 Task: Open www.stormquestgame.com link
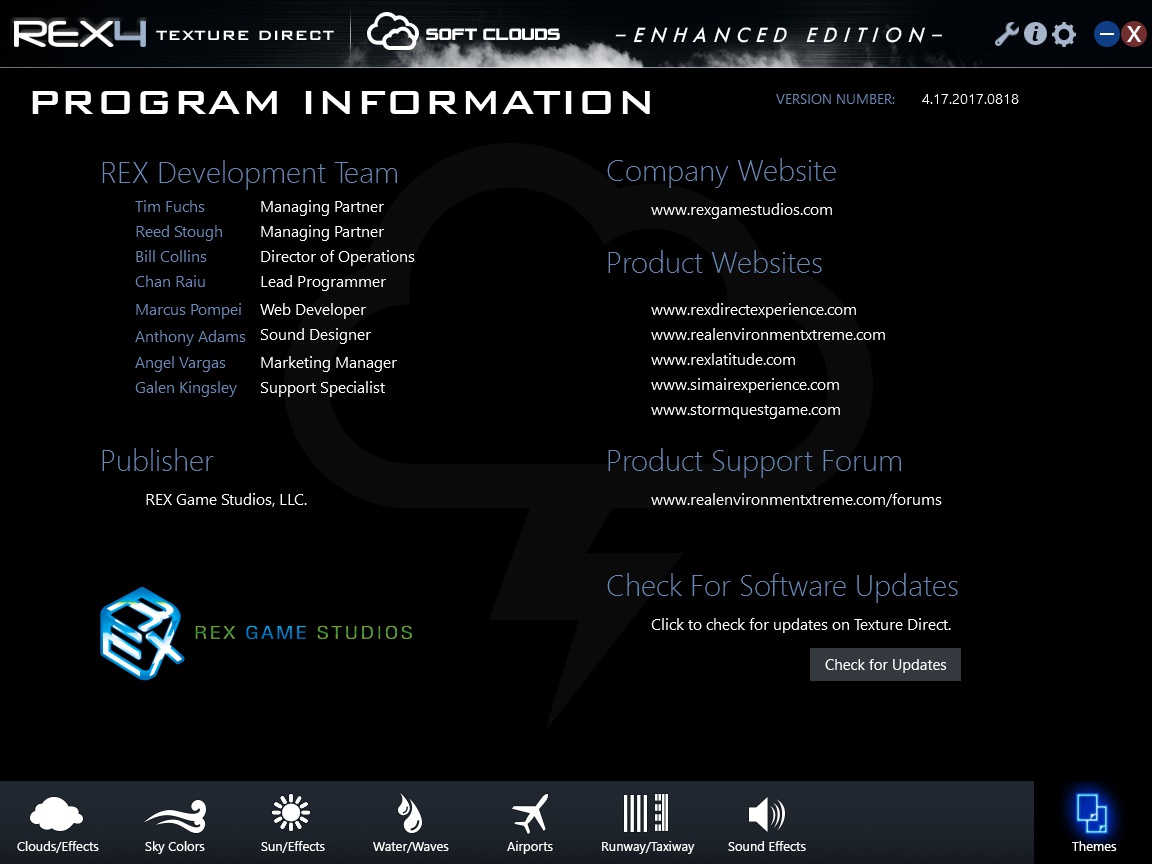coord(746,410)
